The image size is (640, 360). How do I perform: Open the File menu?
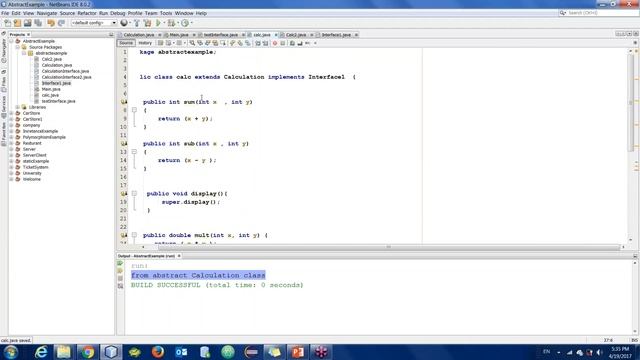pos(5,13)
